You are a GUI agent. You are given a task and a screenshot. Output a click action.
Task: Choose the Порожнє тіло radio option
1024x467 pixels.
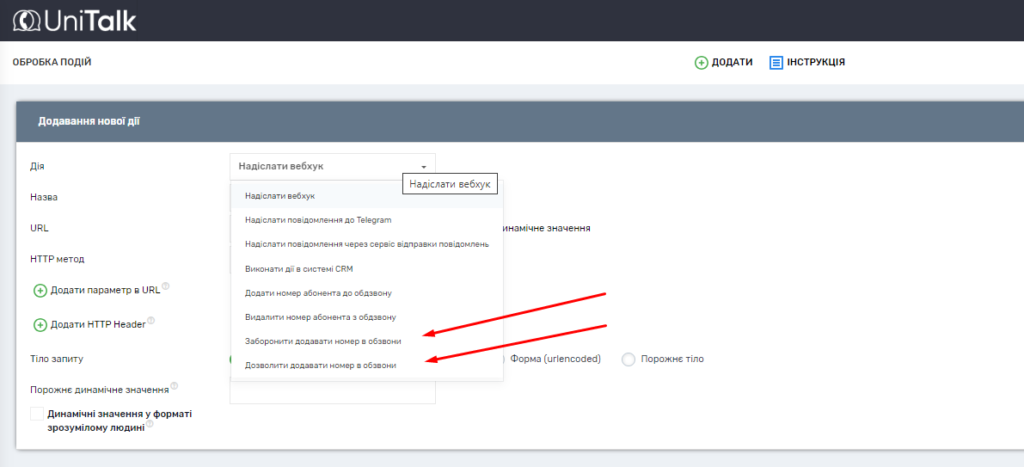[628, 359]
